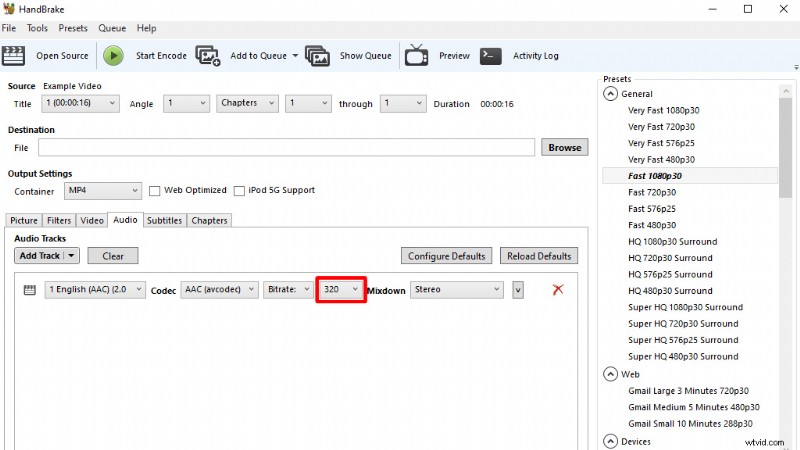Enable the iPod 5G Support checkbox
The image size is (800, 450).
coord(239,191)
